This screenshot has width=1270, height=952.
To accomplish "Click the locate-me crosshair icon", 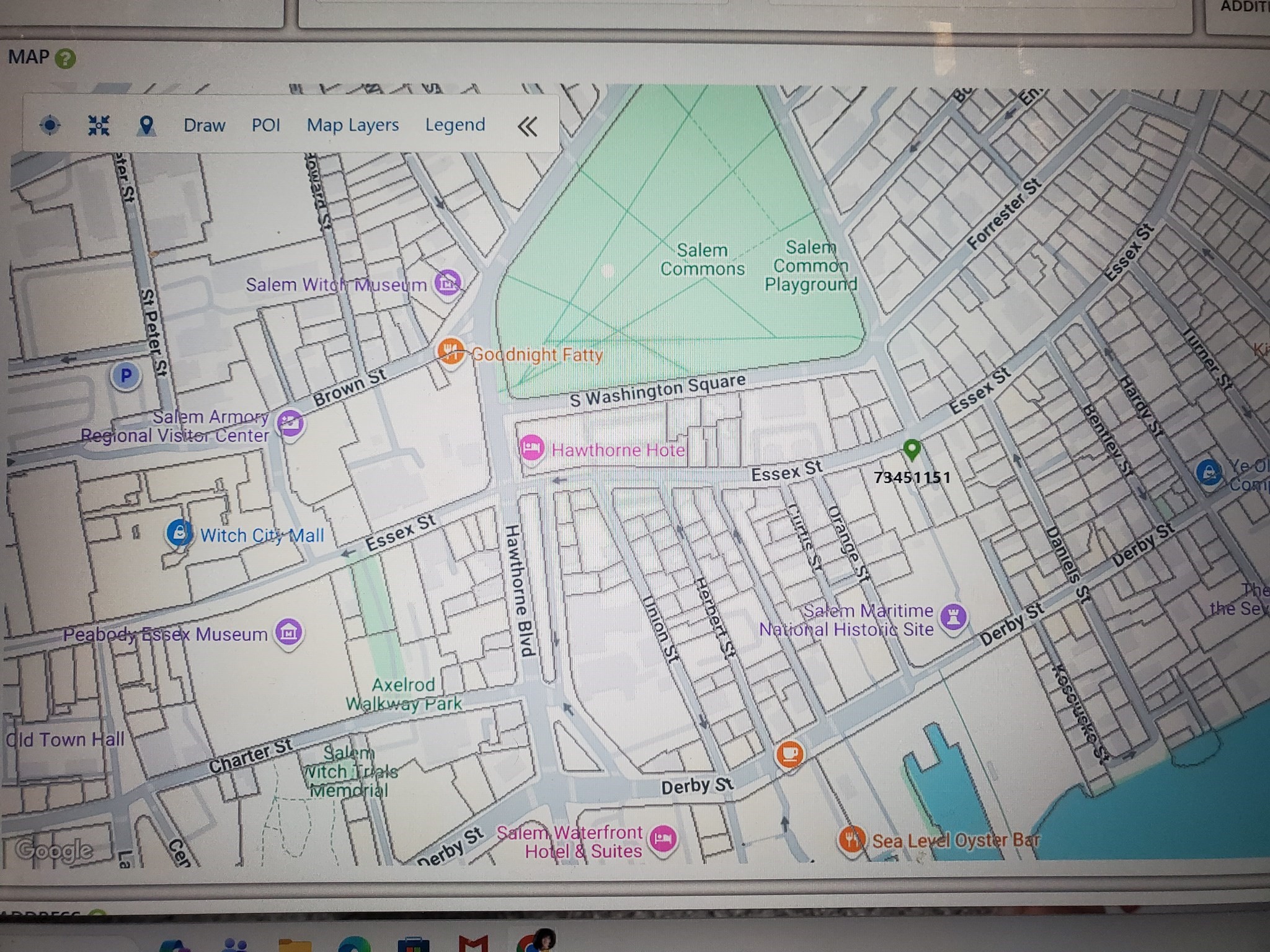I will coord(50,125).
